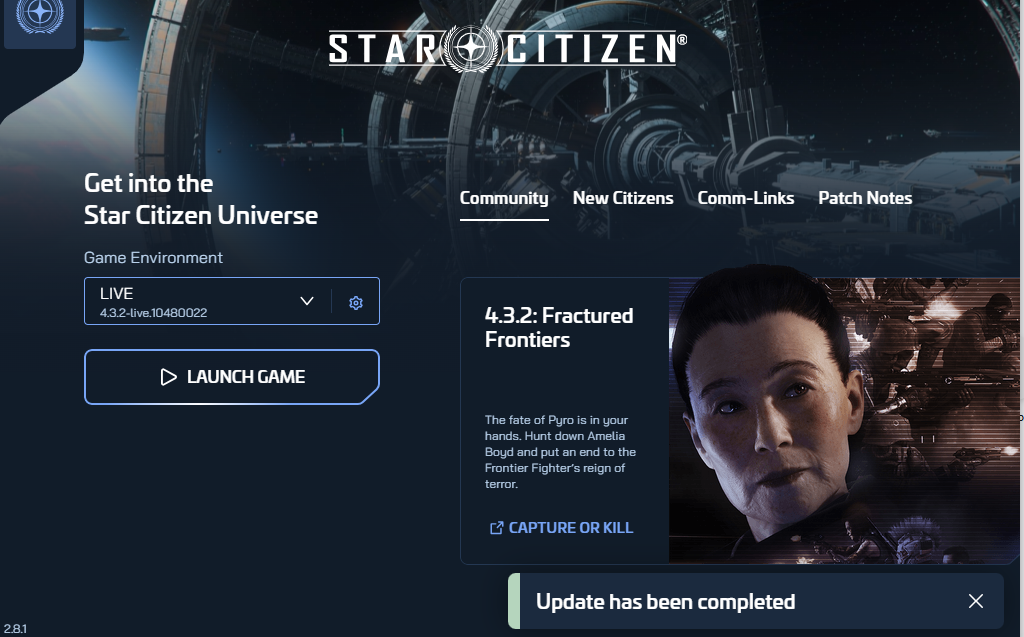1024x637 pixels.
Task: Switch to the New Citizens tab
Action: point(623,198)
